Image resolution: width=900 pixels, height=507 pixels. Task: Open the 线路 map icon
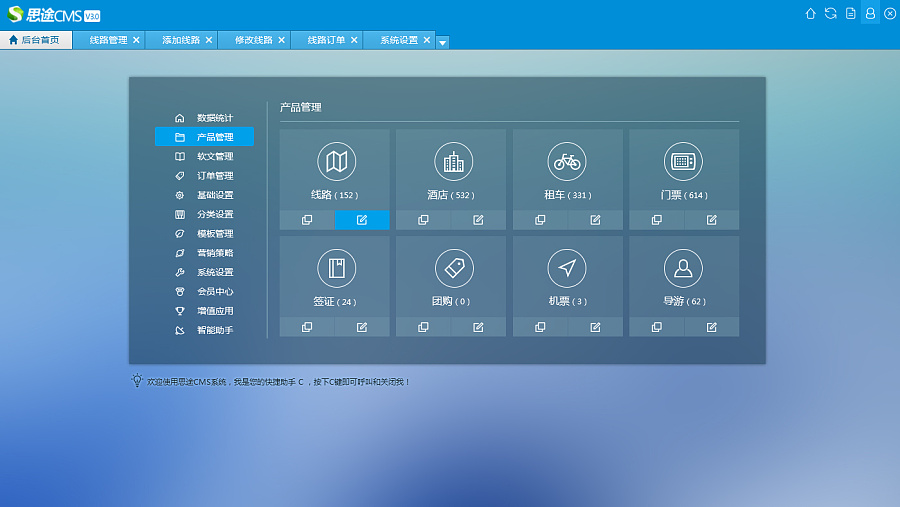tap(336, 161)
